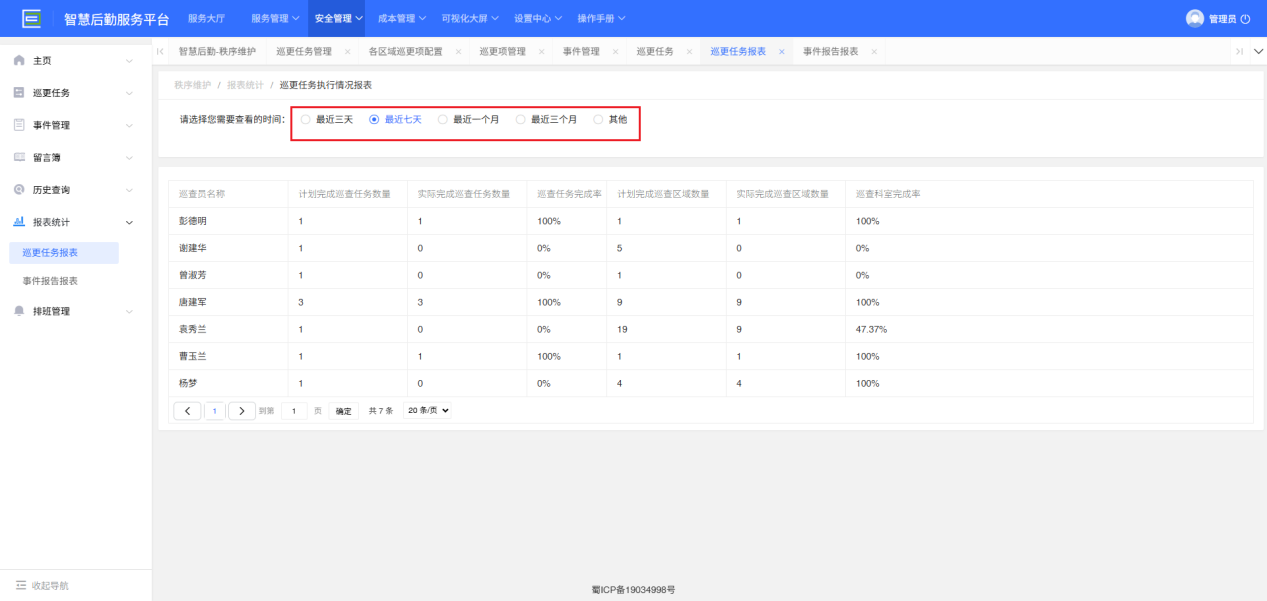1267x601 pixels.
Task: Open 设置中心 top dropdown menu
Action: click(x=538, y=18)
